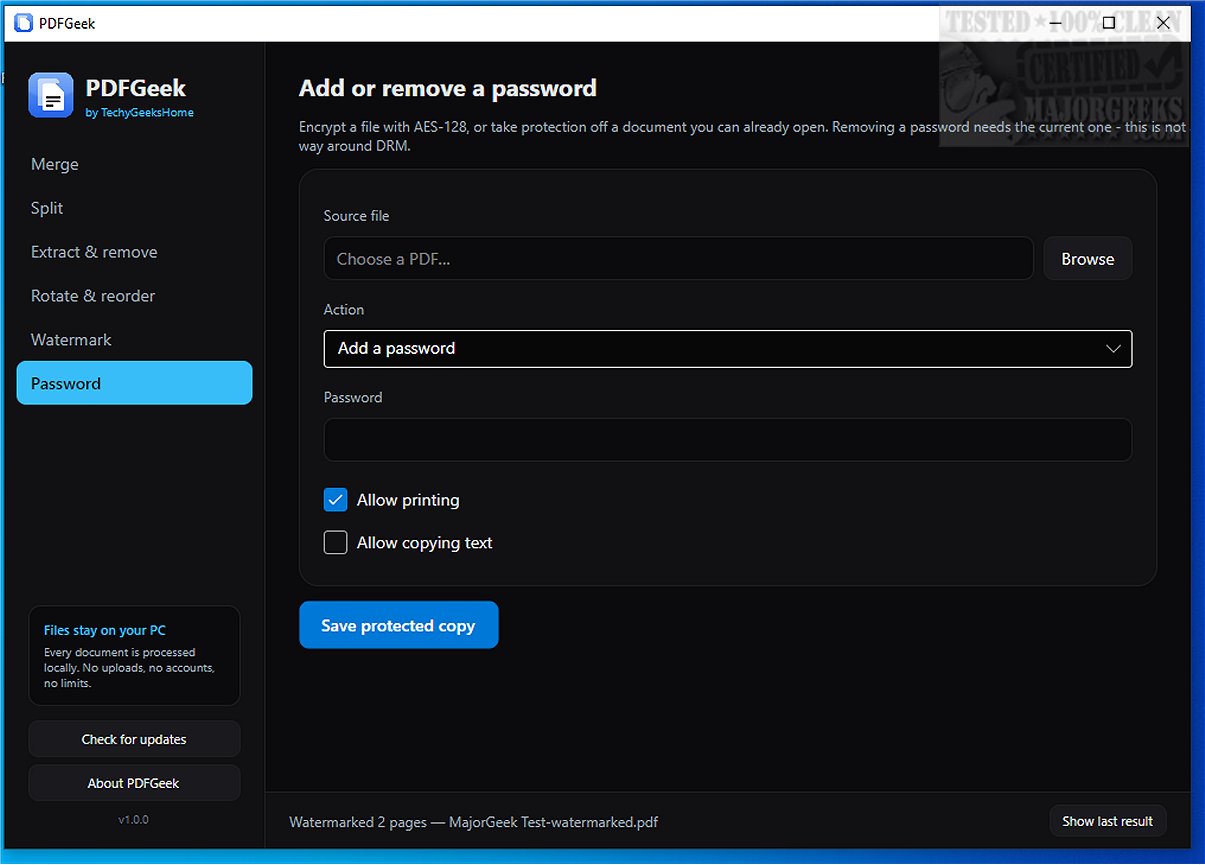Close the PDFGeek window
The height and width of the screenshot is (865, 1205).
click(1163, 22)
